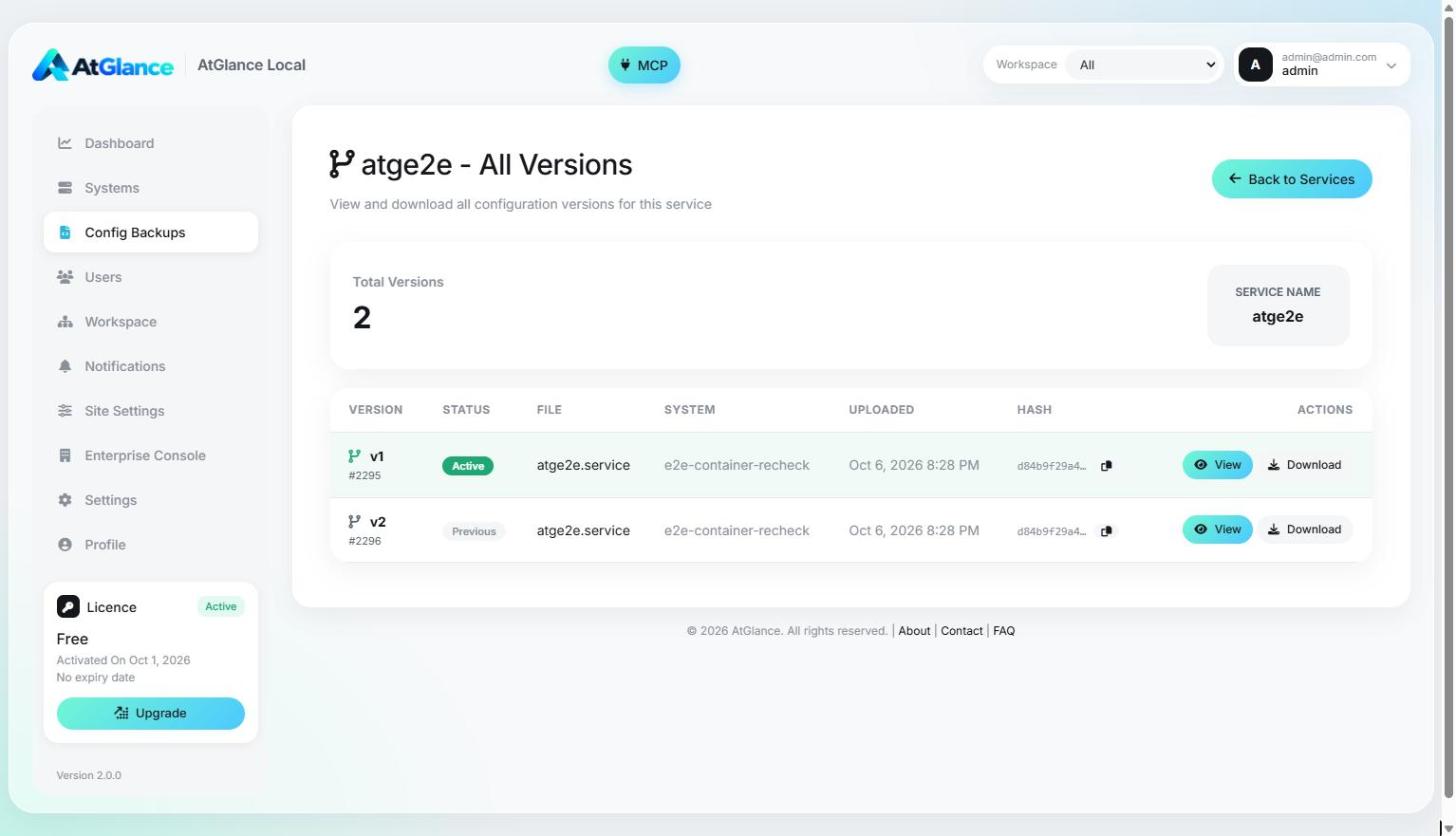Open the Dashboard sidebar item

150,143
